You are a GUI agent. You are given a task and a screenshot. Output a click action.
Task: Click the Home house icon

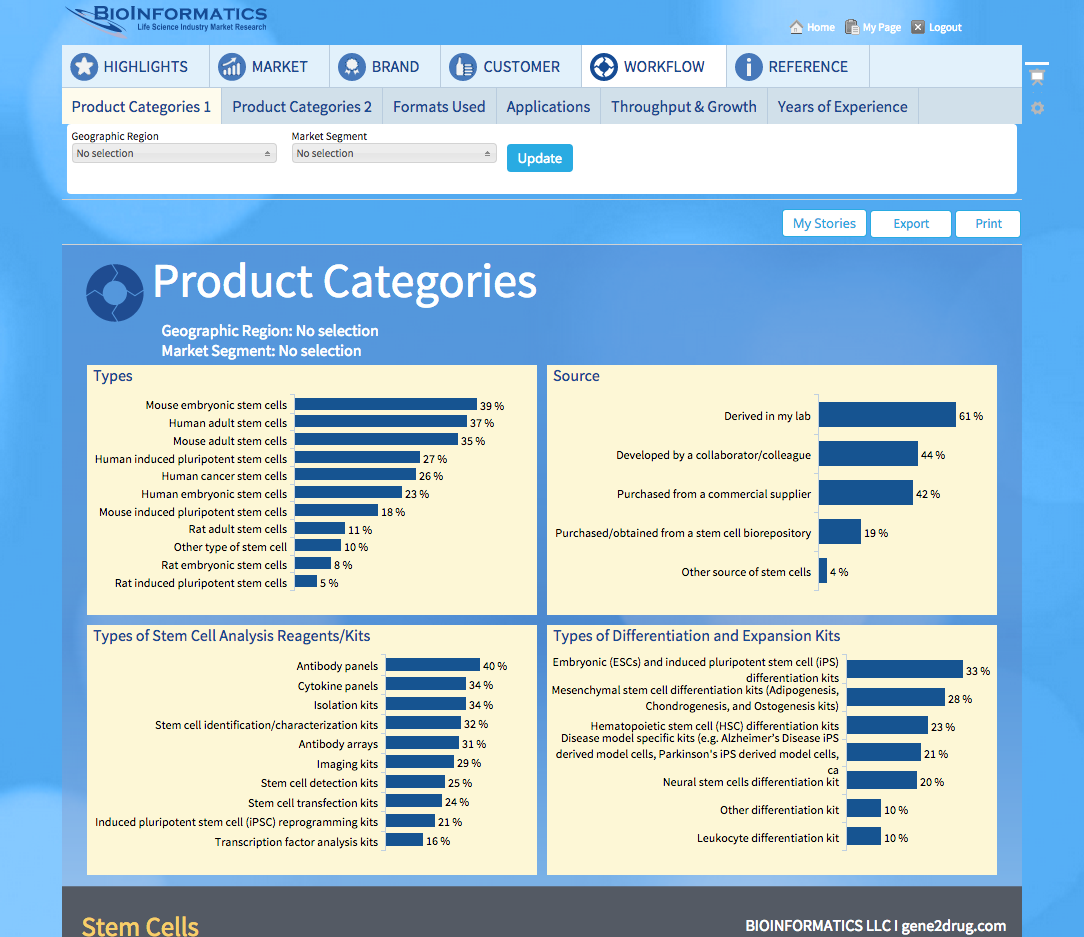796,27
